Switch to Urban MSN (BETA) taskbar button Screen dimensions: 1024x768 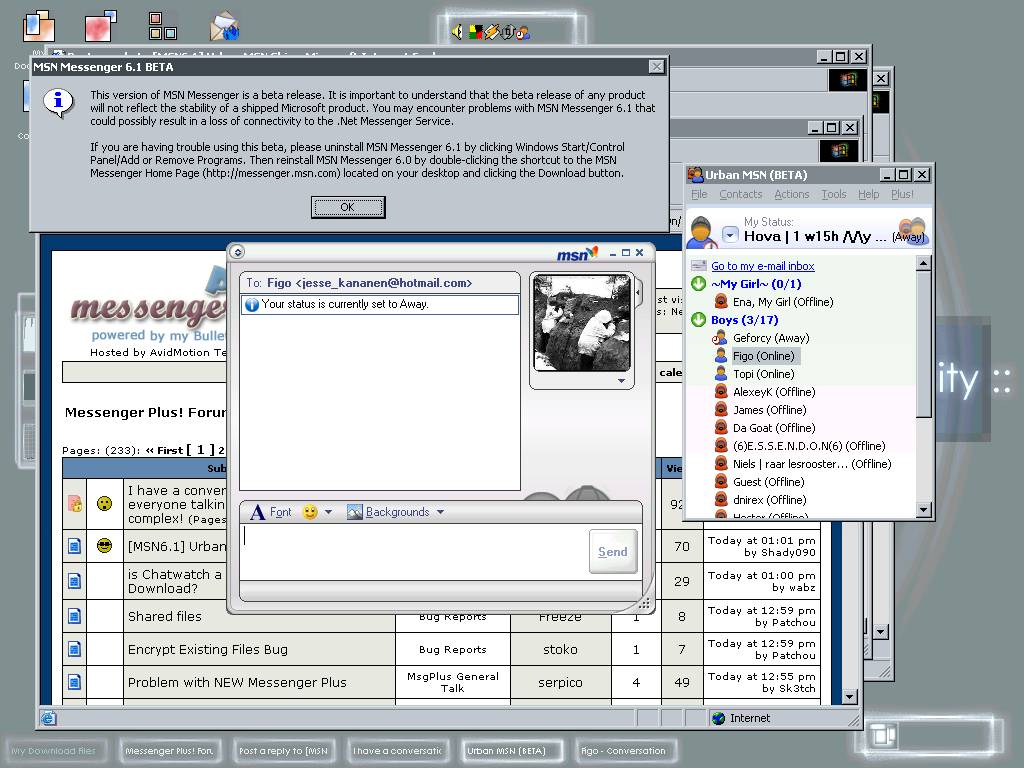(x=506, y=750)
